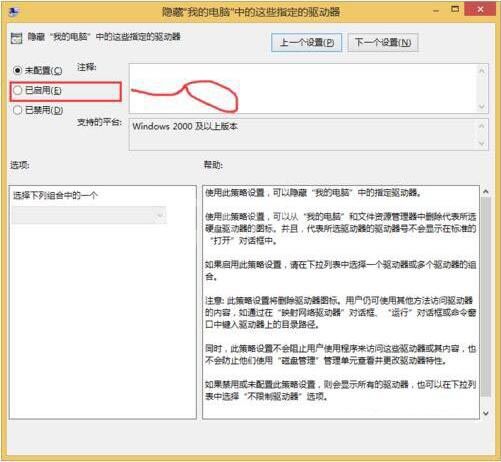Screen dimensions: 501x462
Task: Maximize the policy settings window
Action: click(x=455, y=9)
